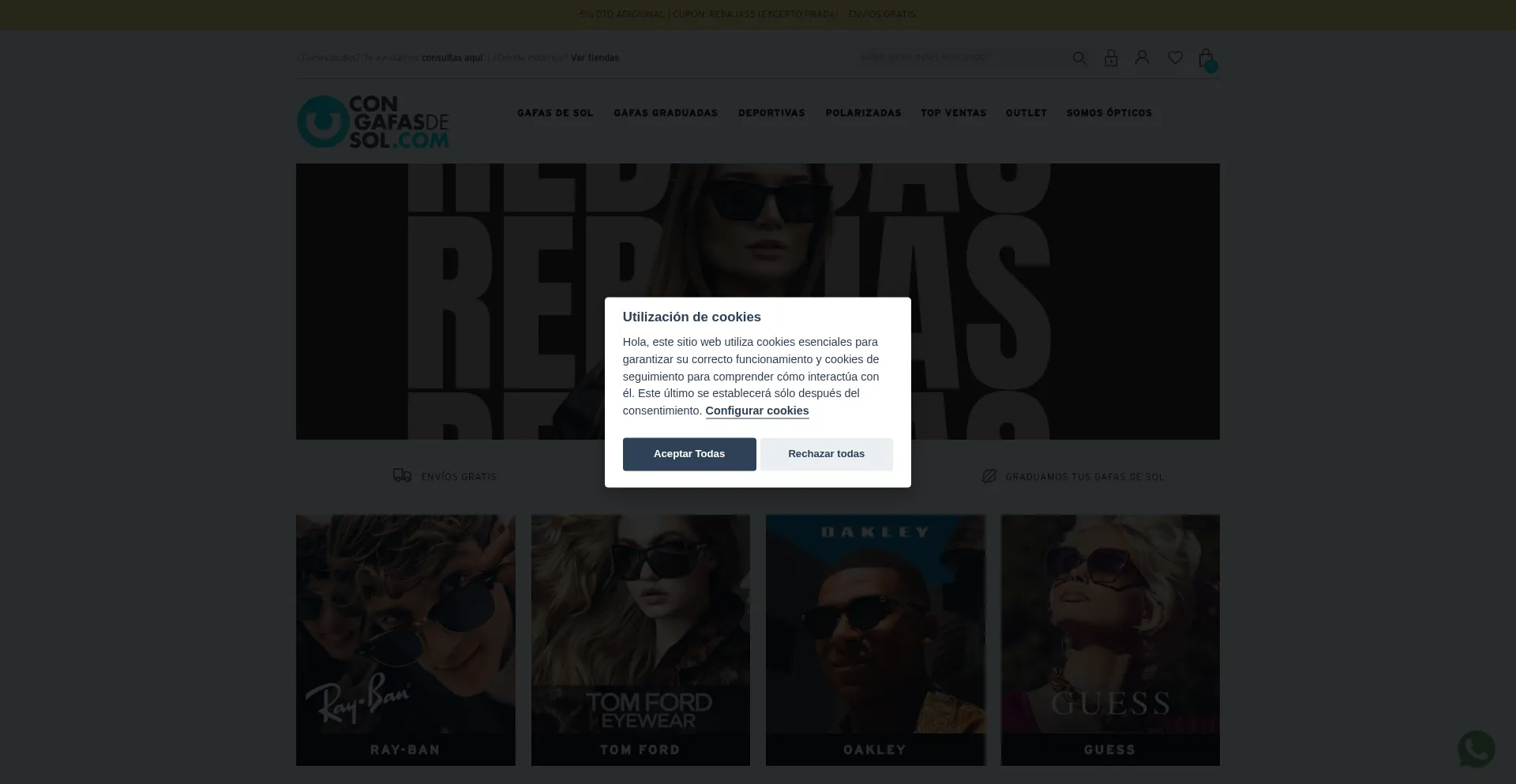
Task: Open the shopping bag cart icon
Action: point(1206,58)
